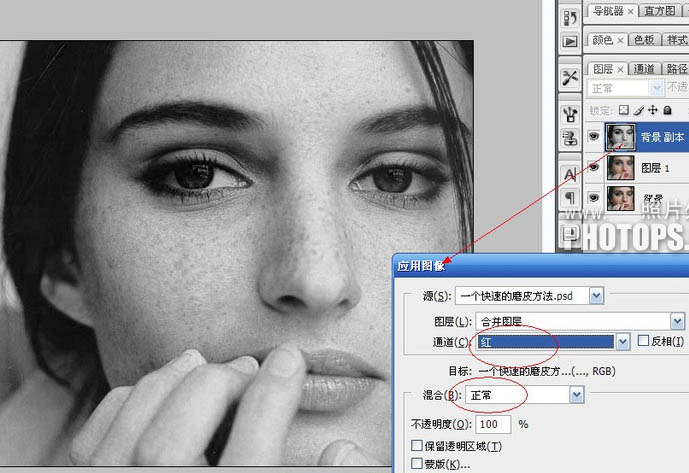The image size is (689, 473).
Task: Hide the 图层 1 layer
Action: click(594, 167)
